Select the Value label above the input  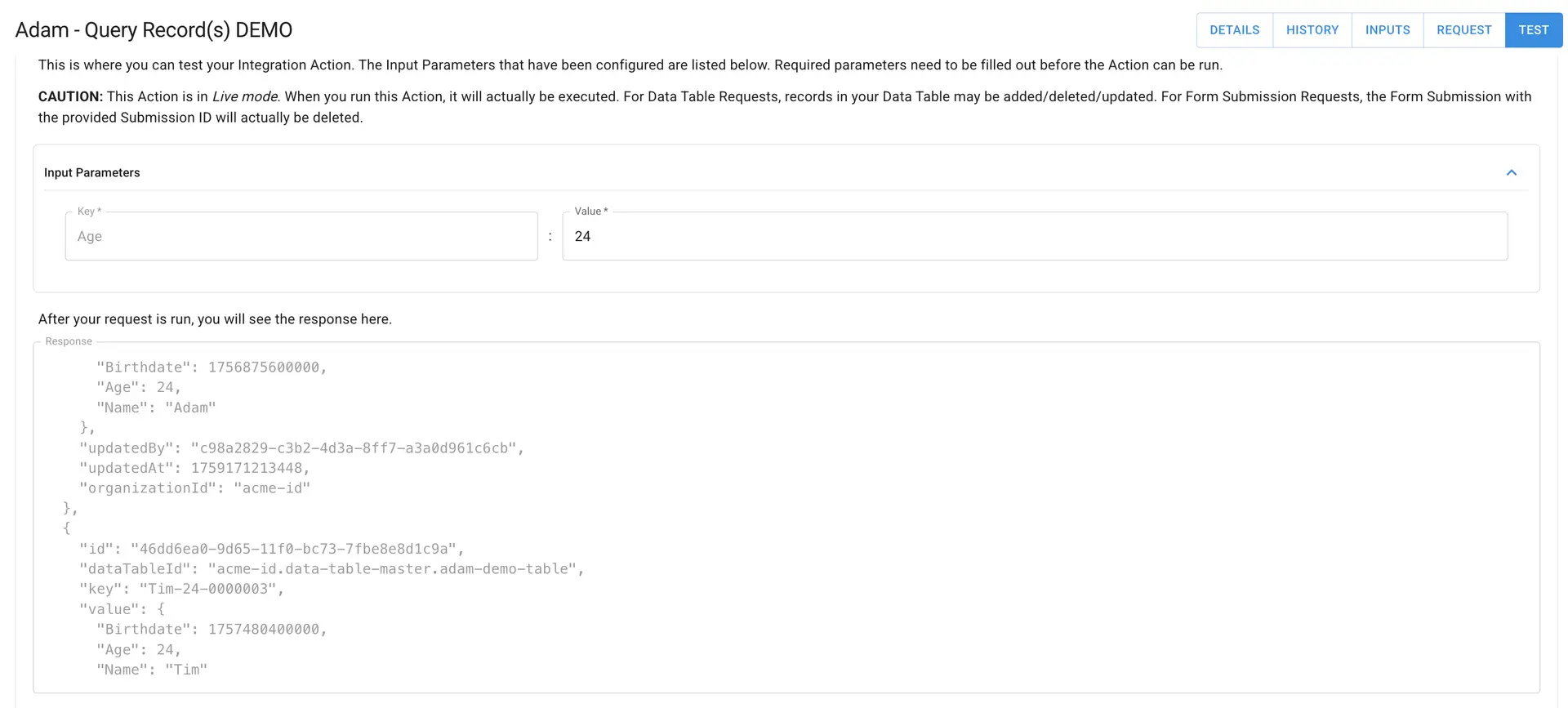coord(589,211)
